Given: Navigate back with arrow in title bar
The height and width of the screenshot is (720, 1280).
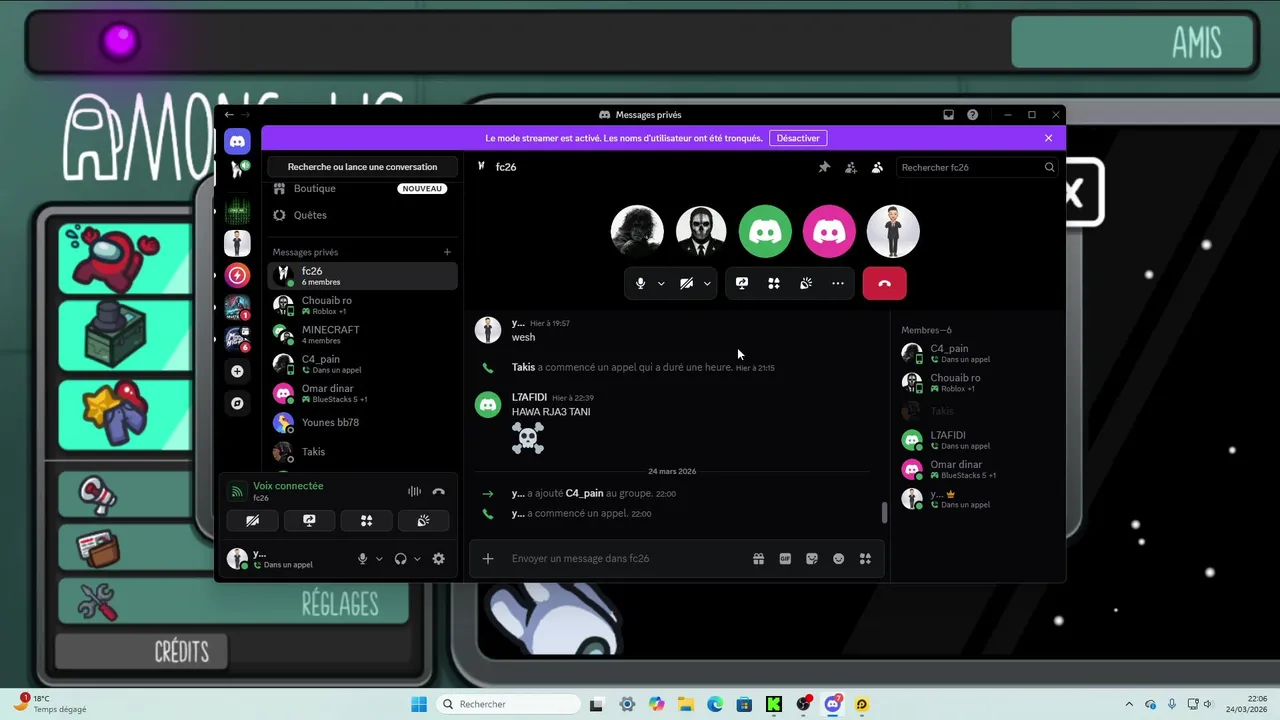Looking at the screenshot, I should 229,115.
